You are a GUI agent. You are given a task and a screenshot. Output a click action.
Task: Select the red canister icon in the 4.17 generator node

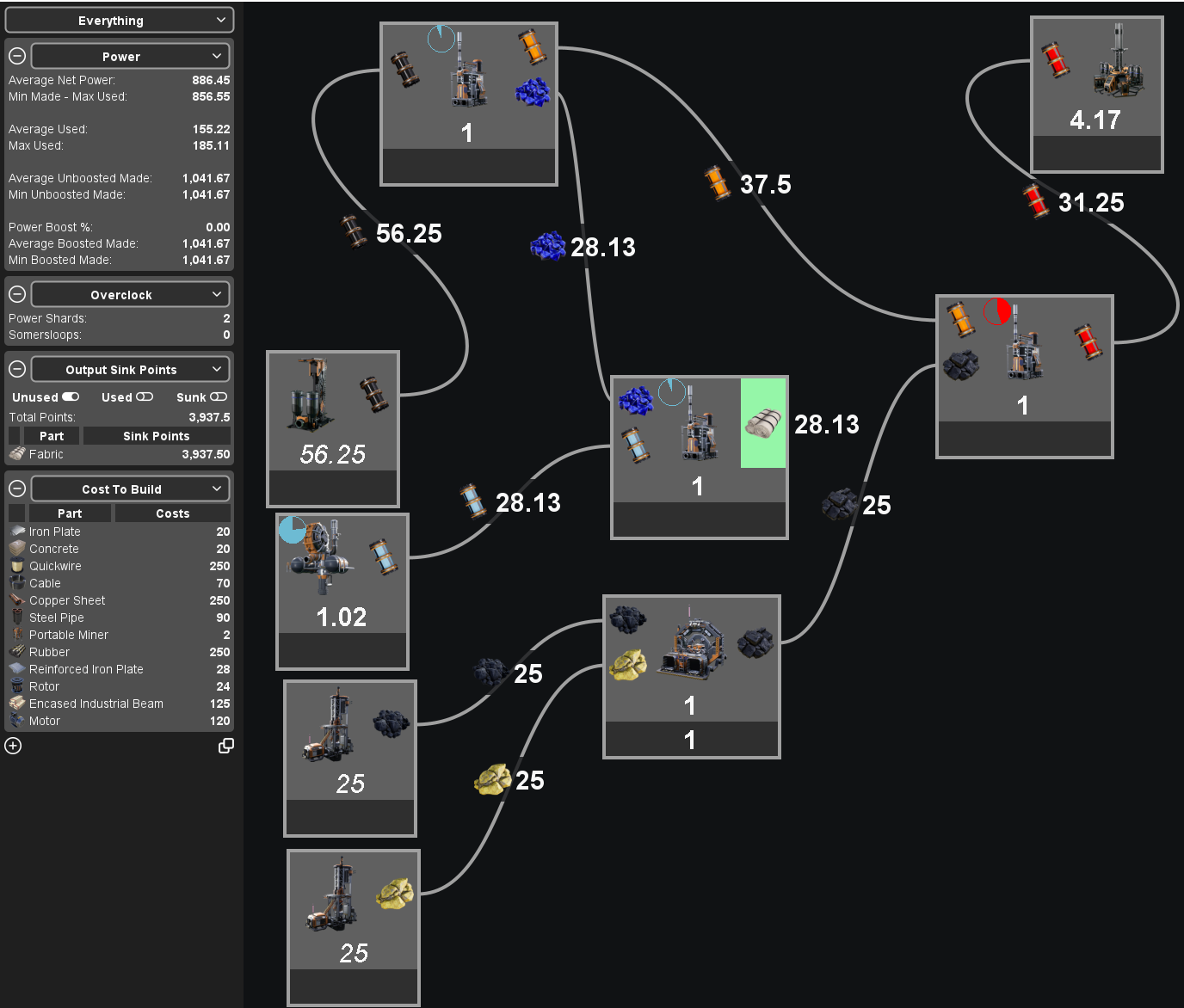[x=1056, y=60]
